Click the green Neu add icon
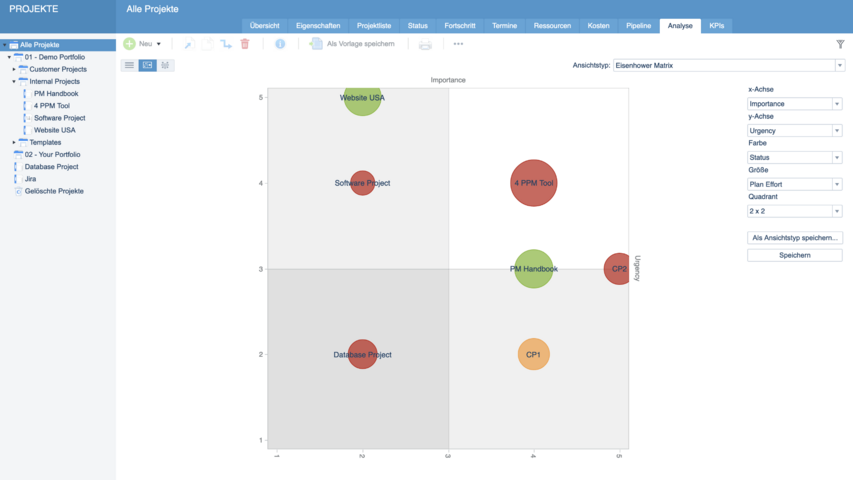853x480 pixels. tap(130, 44)
